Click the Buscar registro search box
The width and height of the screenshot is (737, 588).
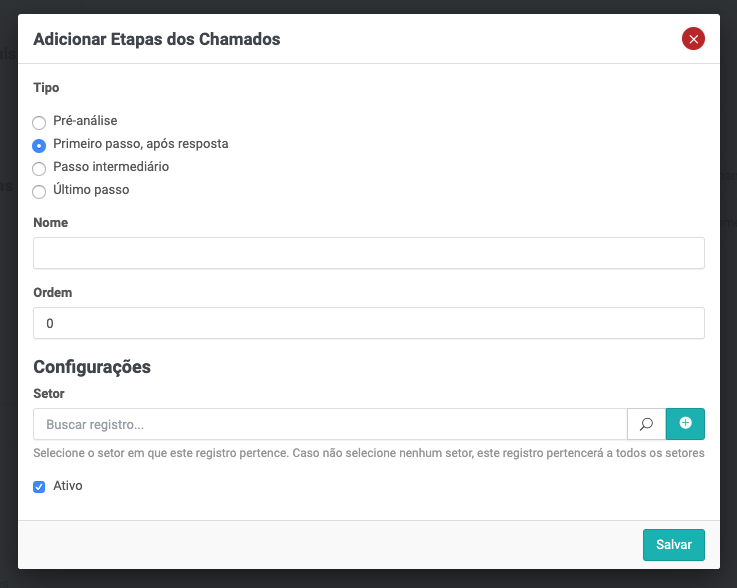tap(330, 424)
